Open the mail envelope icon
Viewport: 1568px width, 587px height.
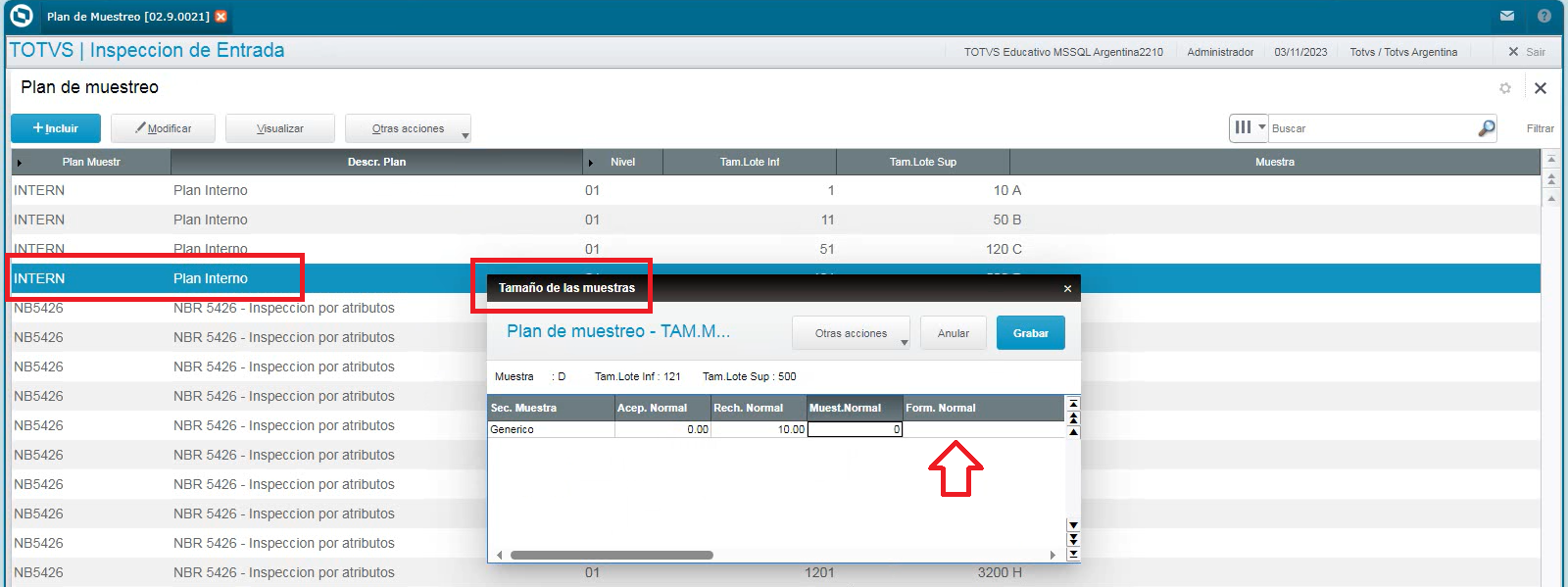(1507, 16)
